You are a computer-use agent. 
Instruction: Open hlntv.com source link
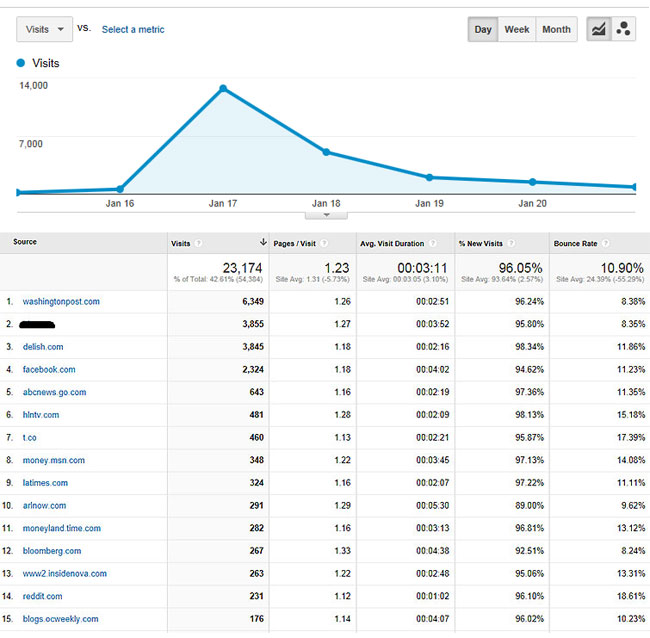pos(41,415)
